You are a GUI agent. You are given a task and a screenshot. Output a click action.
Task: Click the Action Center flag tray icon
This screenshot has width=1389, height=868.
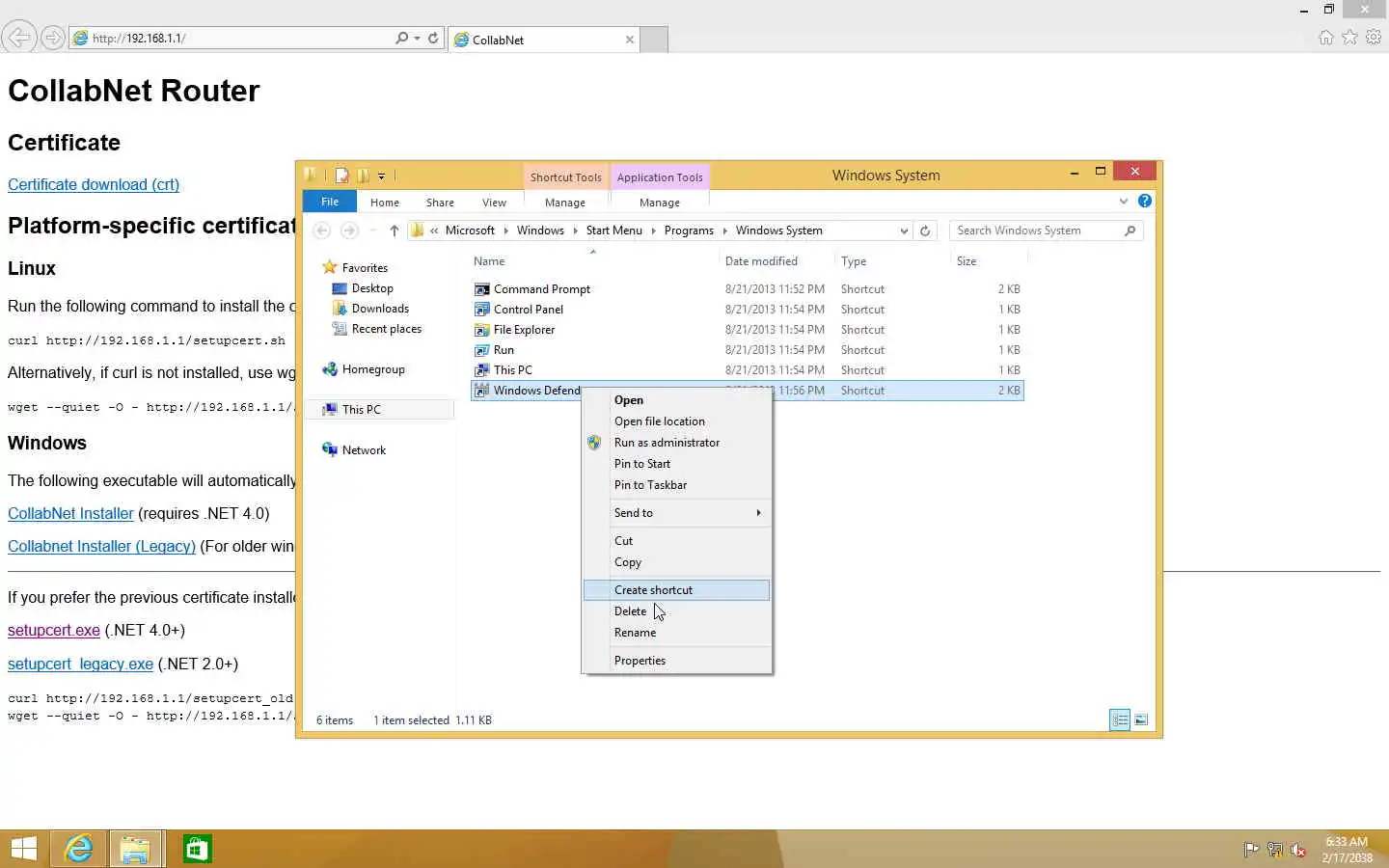coord(1251,850)
